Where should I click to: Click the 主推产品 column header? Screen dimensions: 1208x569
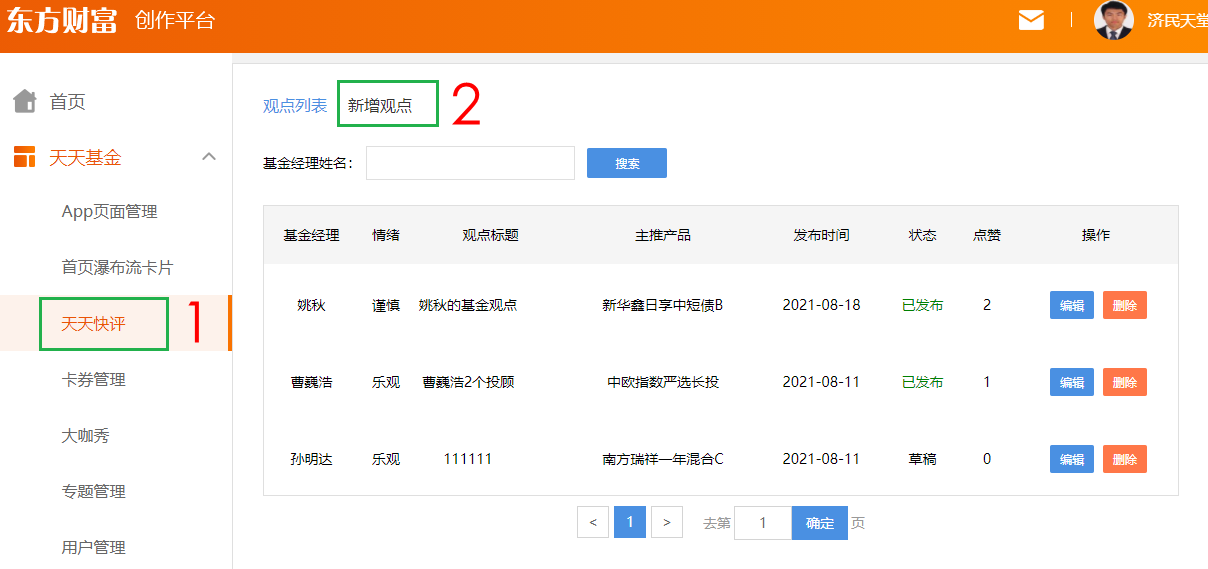pos(663,235)
